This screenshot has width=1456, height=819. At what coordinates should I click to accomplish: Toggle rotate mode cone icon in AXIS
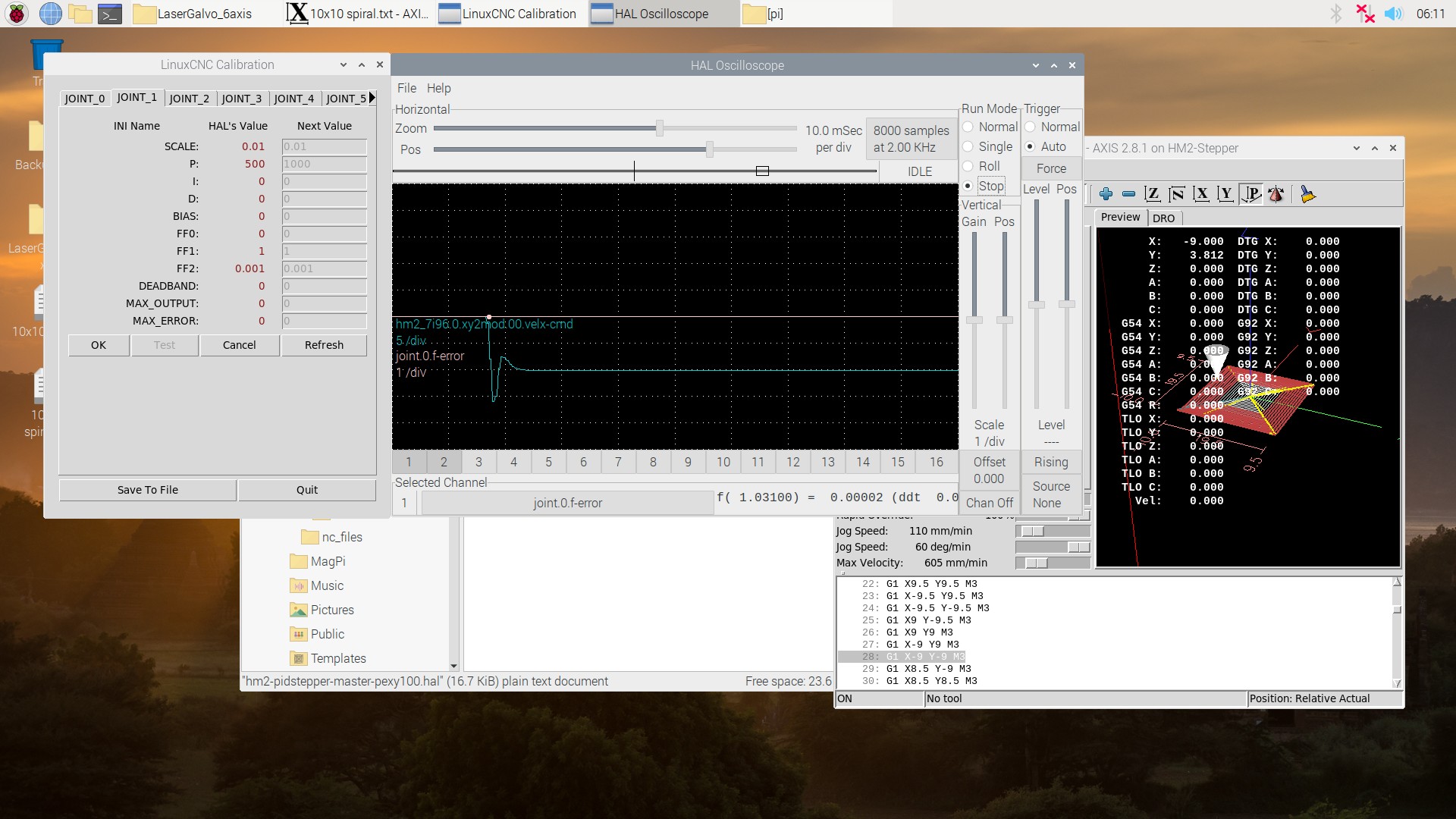point(1276,194)
